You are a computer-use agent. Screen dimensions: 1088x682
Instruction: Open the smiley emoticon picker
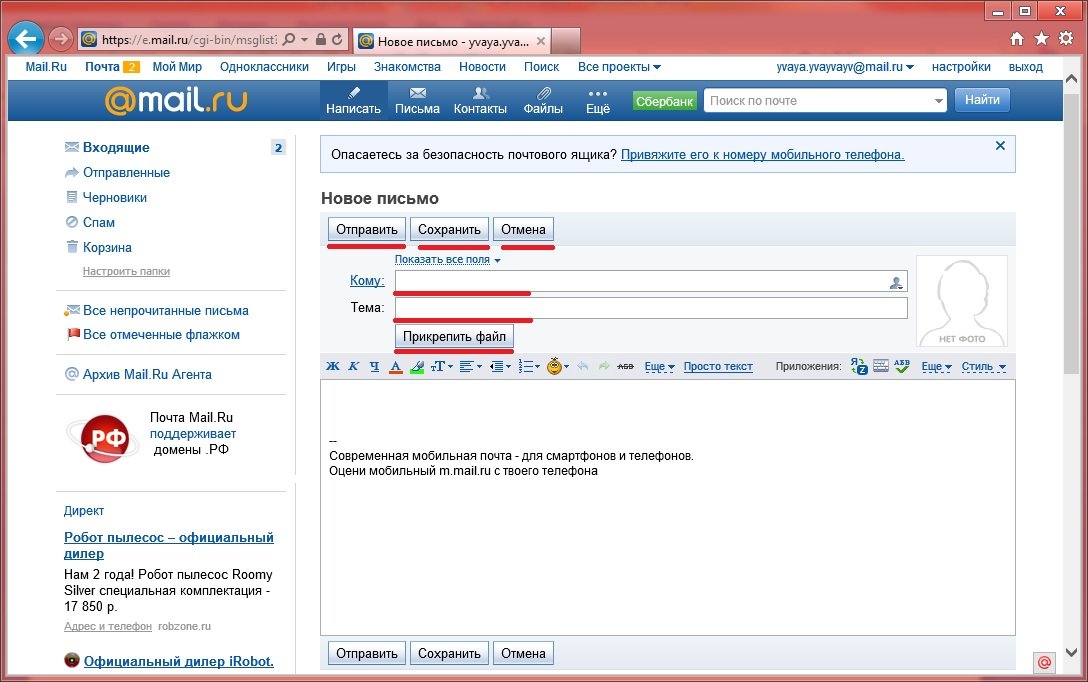558,366
